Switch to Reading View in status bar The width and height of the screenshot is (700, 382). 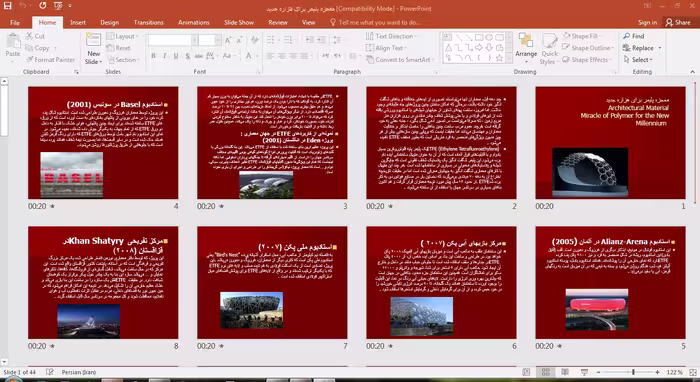pyautogui.click(x=565, y=372)
